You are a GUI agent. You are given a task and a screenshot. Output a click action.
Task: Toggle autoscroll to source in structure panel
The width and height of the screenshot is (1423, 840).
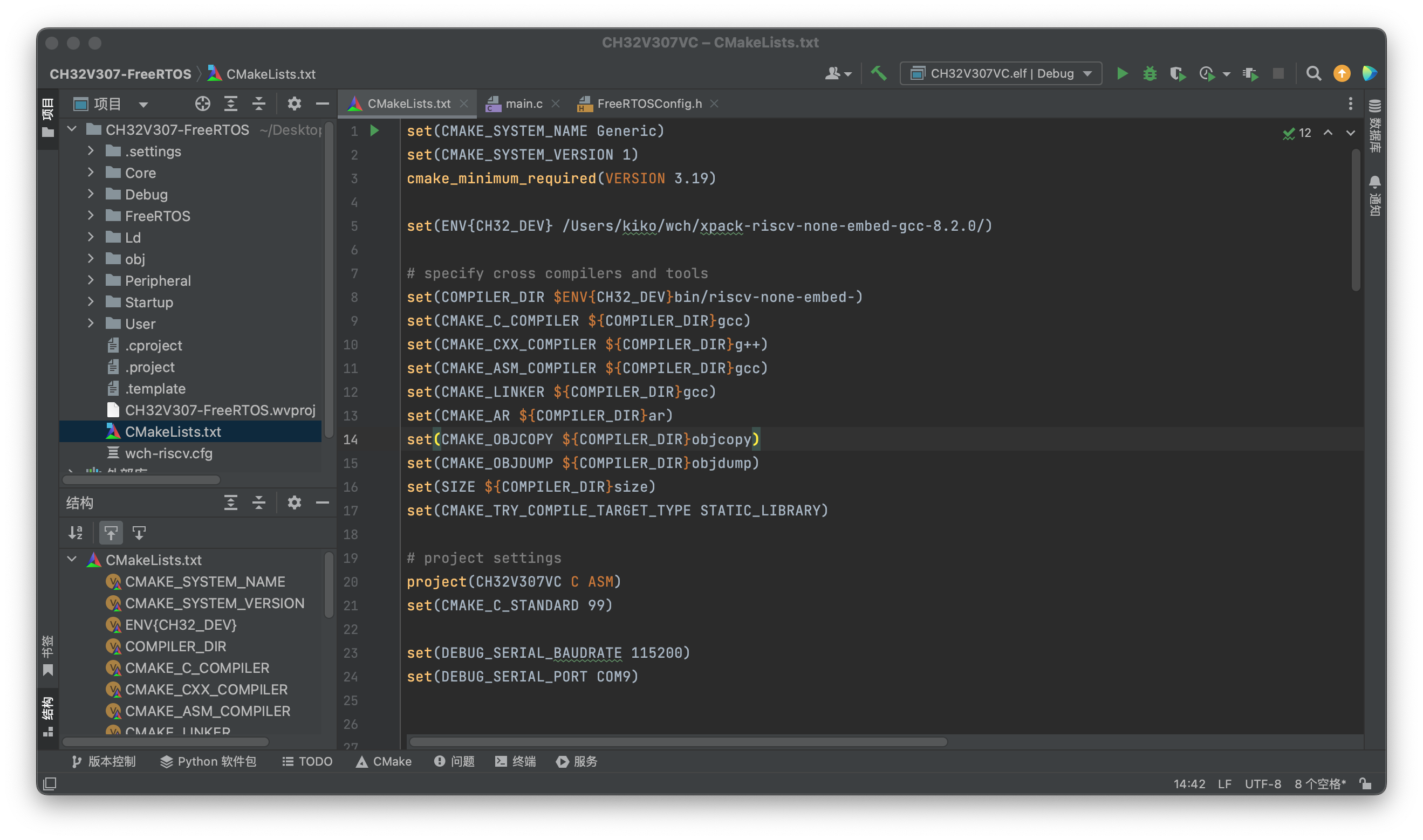[111, 533]
